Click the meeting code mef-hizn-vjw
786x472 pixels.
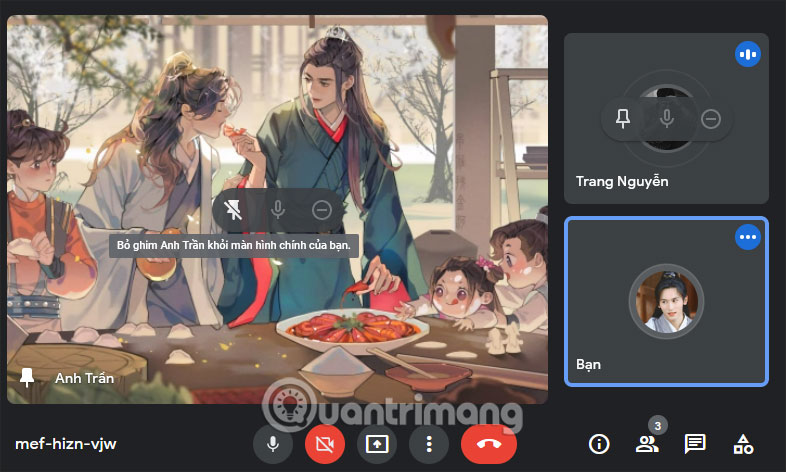click(x=66, y=444)
